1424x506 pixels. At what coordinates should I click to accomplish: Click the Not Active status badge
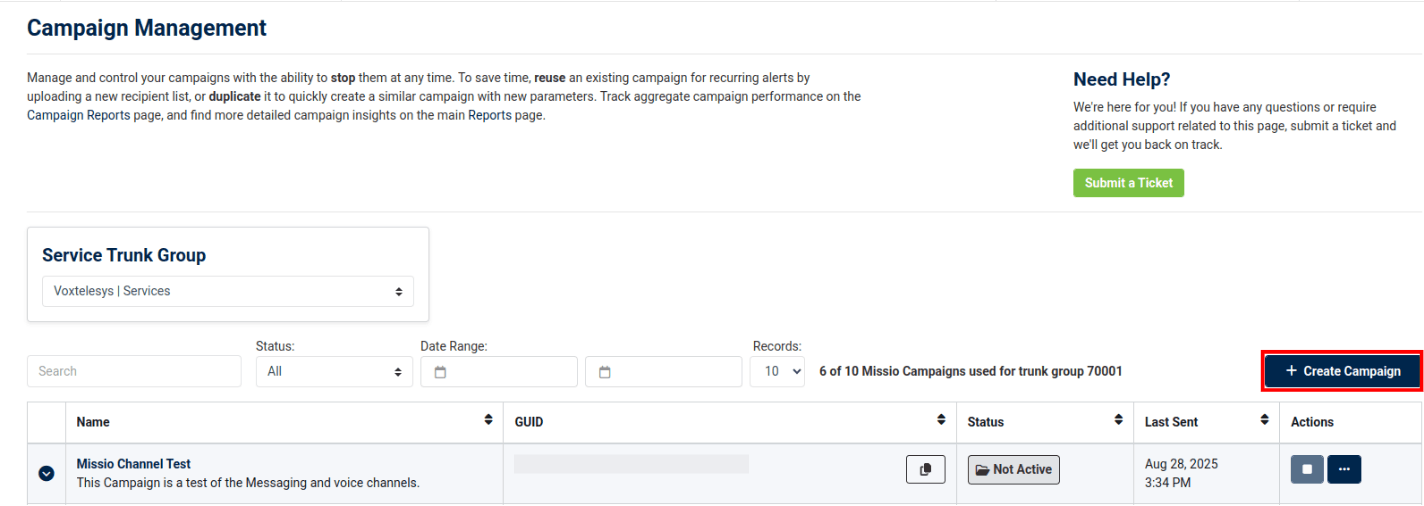click(x=1013, y=470)
